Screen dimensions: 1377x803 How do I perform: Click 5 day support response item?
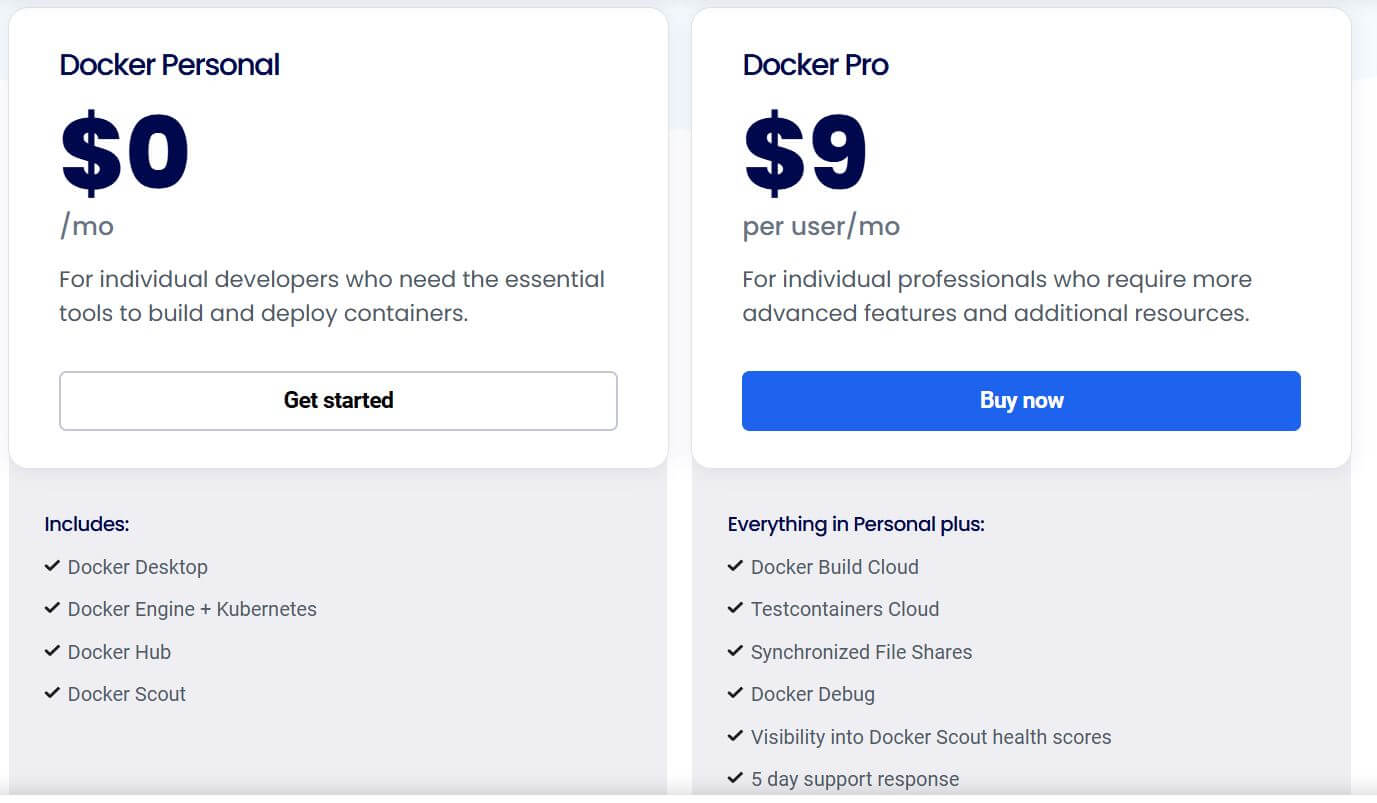pyautogui.click(x=855, y=779)
